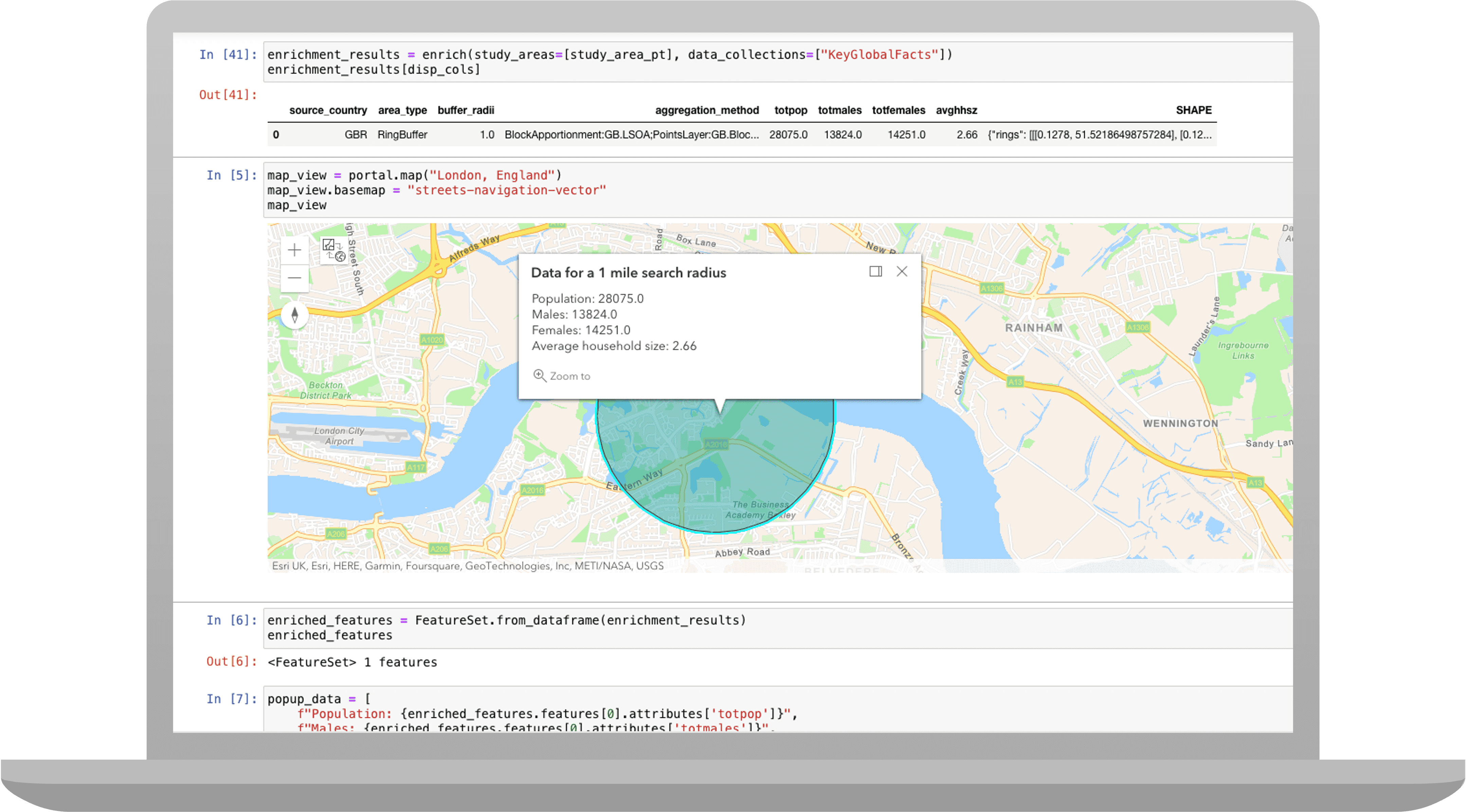
Task: Click the curved arrow icon in the map widget
Action: [x=339, y=246]
